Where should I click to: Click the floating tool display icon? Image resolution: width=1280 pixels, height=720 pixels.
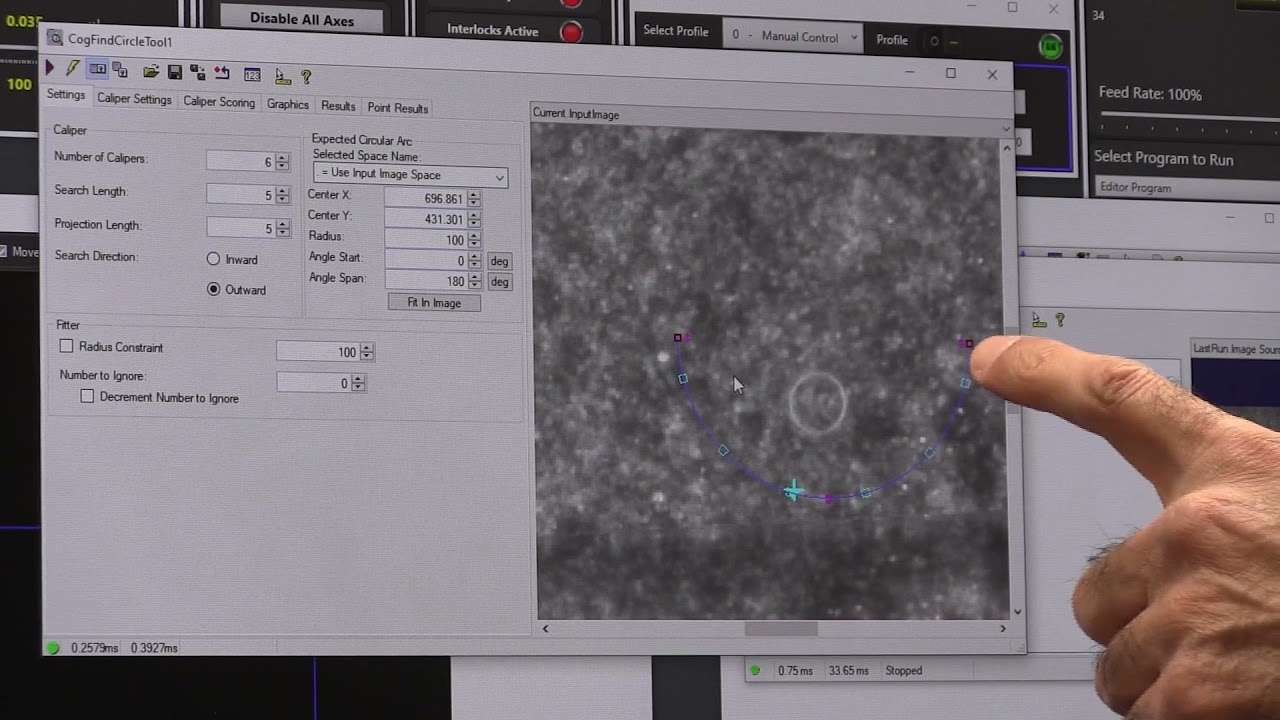[120, 70]
